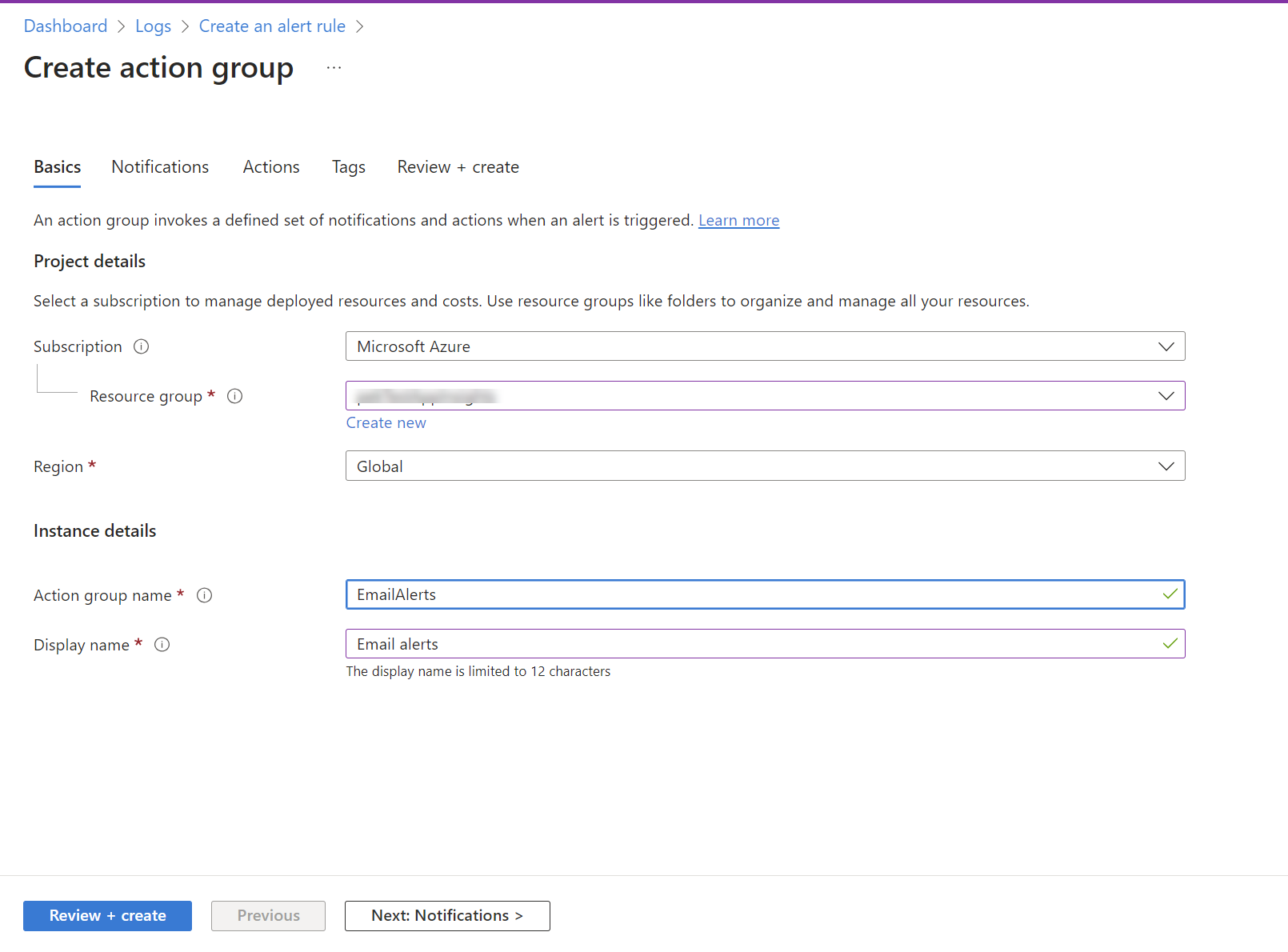Switch to the Notifications tab

[x=160, y=167]
